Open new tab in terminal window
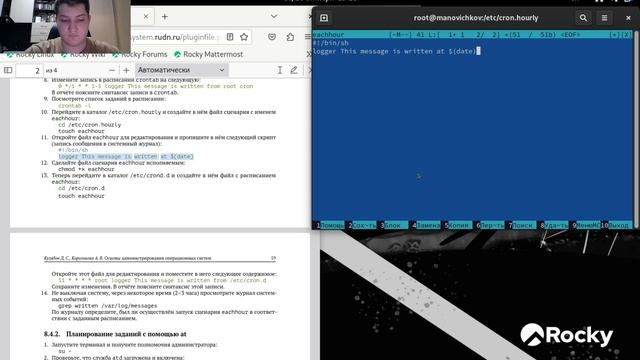 324,18
